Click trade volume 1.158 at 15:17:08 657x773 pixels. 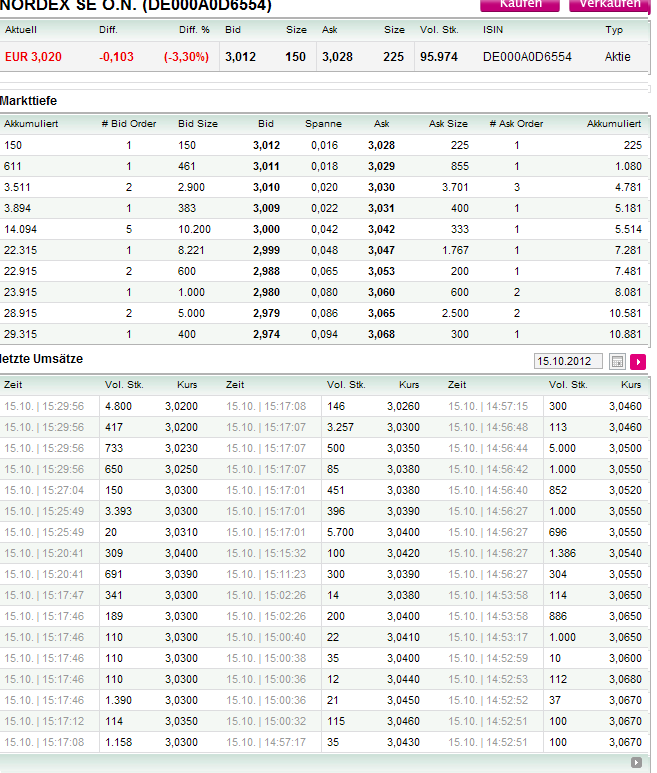[x=118, y=742]
